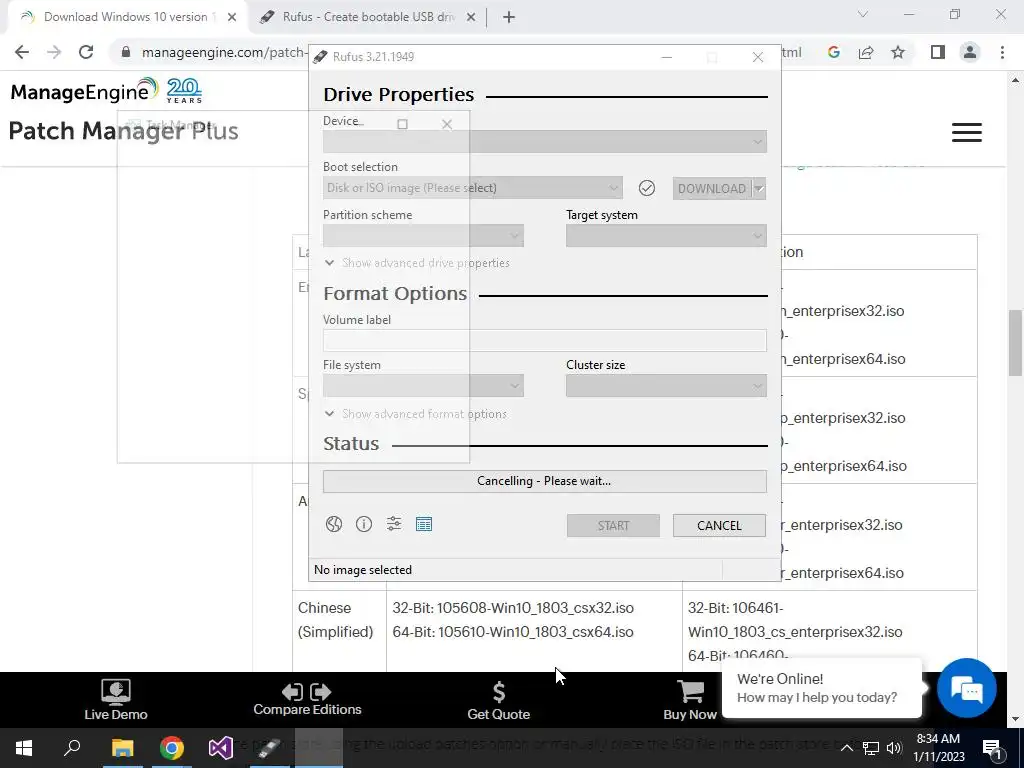Open File Explorer from the taskbar
1024x768 pixels.
pyautogui.click(x=122, y=748)
